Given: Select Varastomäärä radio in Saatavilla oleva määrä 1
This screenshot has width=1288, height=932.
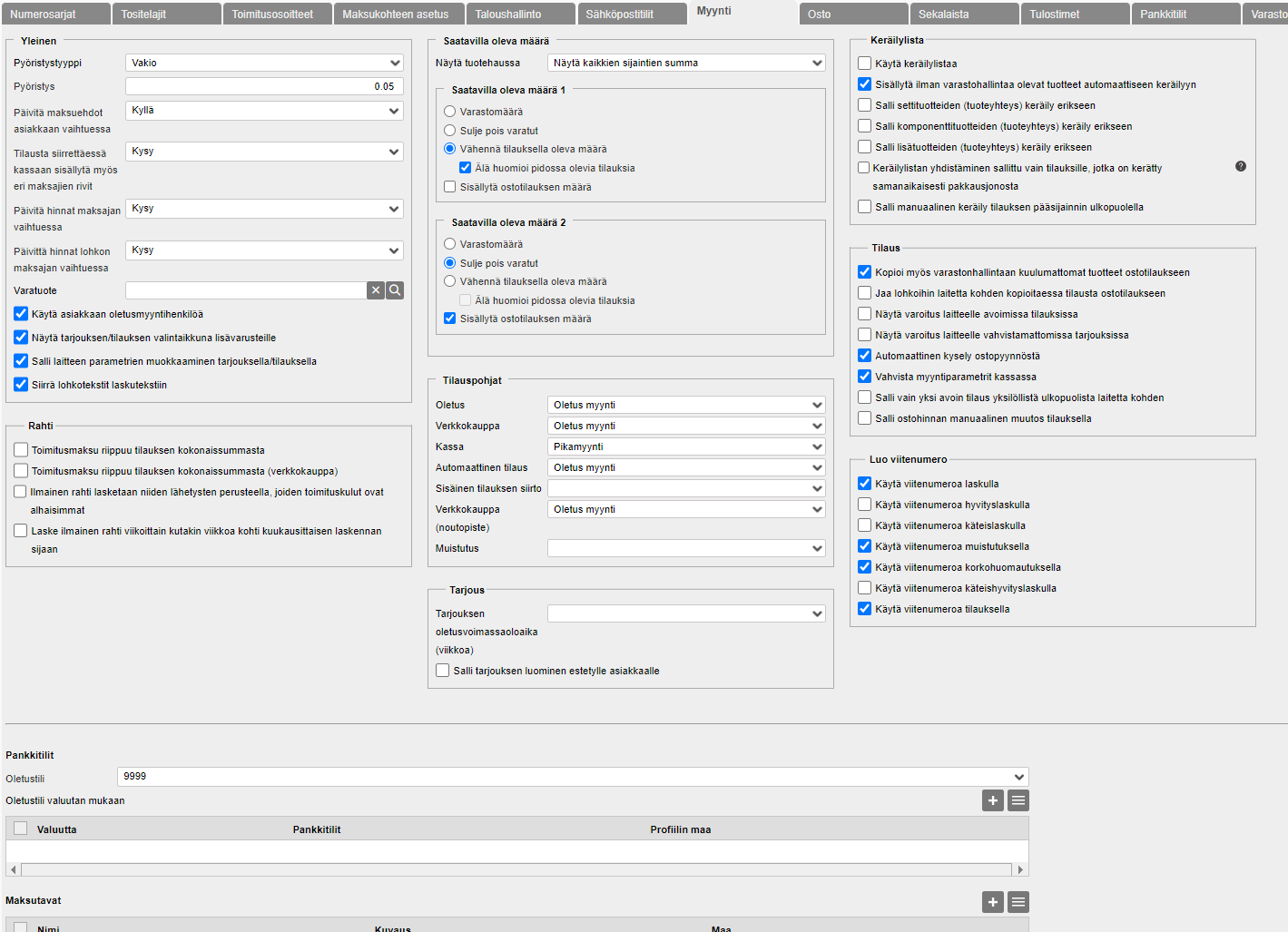Looking at the screenshot, I should coord(449,112).
